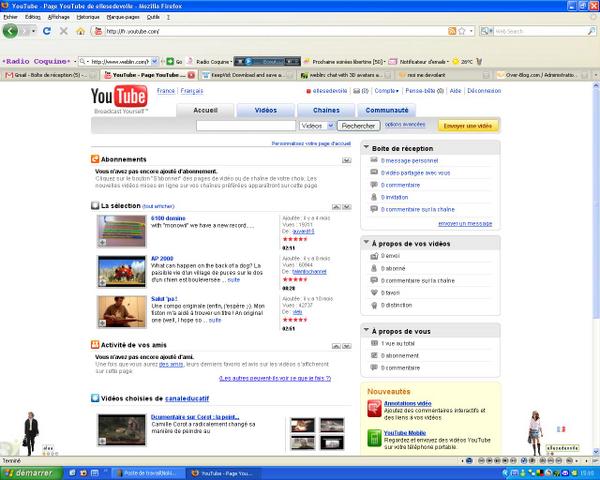Close the YouTube browser tab

pos(191,75)
